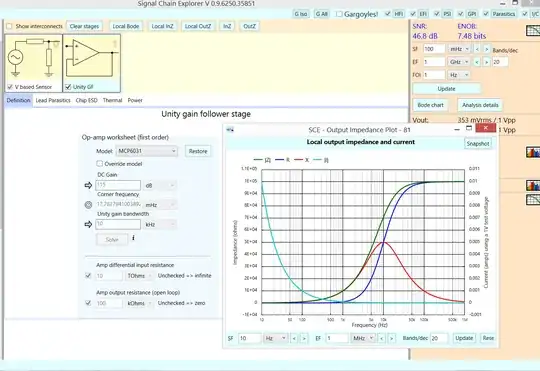Increase plot window EF with right arrow
This screenshot has height=371, width=540.
click(x=392, y=338)
